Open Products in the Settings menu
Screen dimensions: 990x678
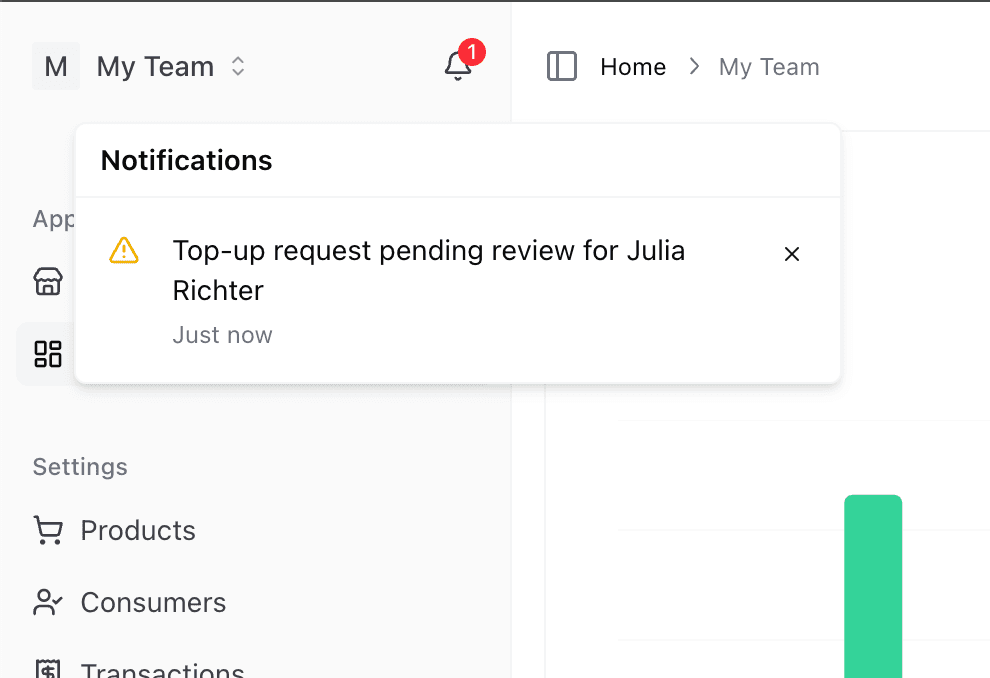point(138,530)
